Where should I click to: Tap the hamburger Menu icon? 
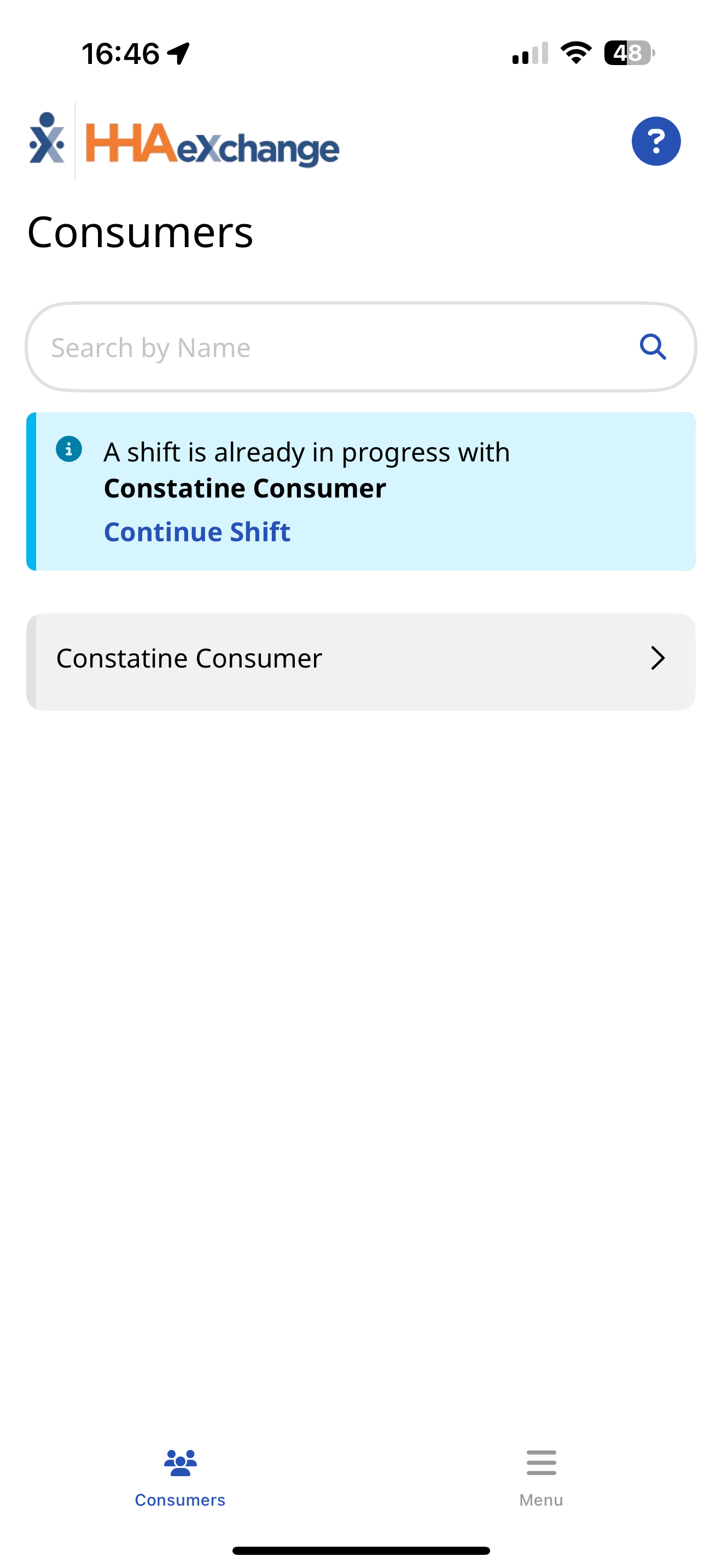point(541,1462)
